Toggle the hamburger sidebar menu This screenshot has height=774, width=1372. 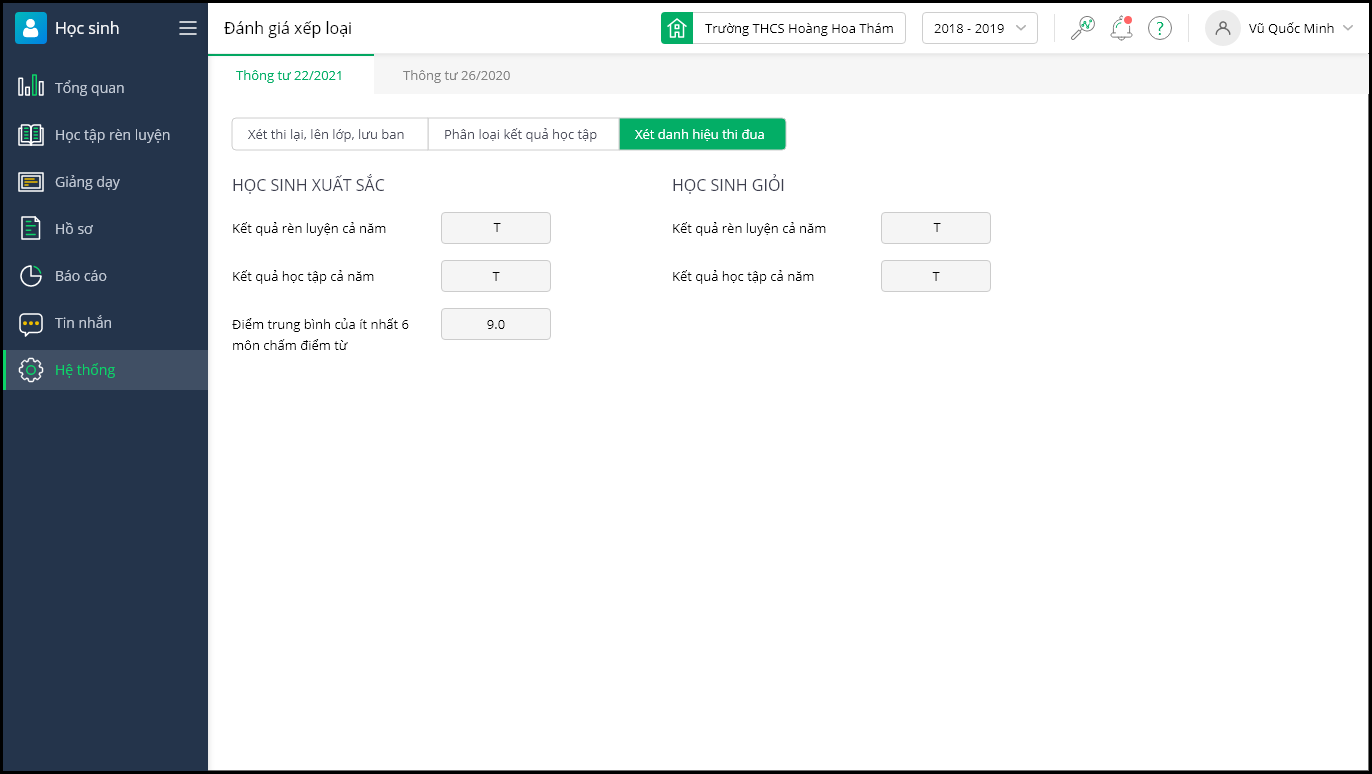tap(188, 28)
